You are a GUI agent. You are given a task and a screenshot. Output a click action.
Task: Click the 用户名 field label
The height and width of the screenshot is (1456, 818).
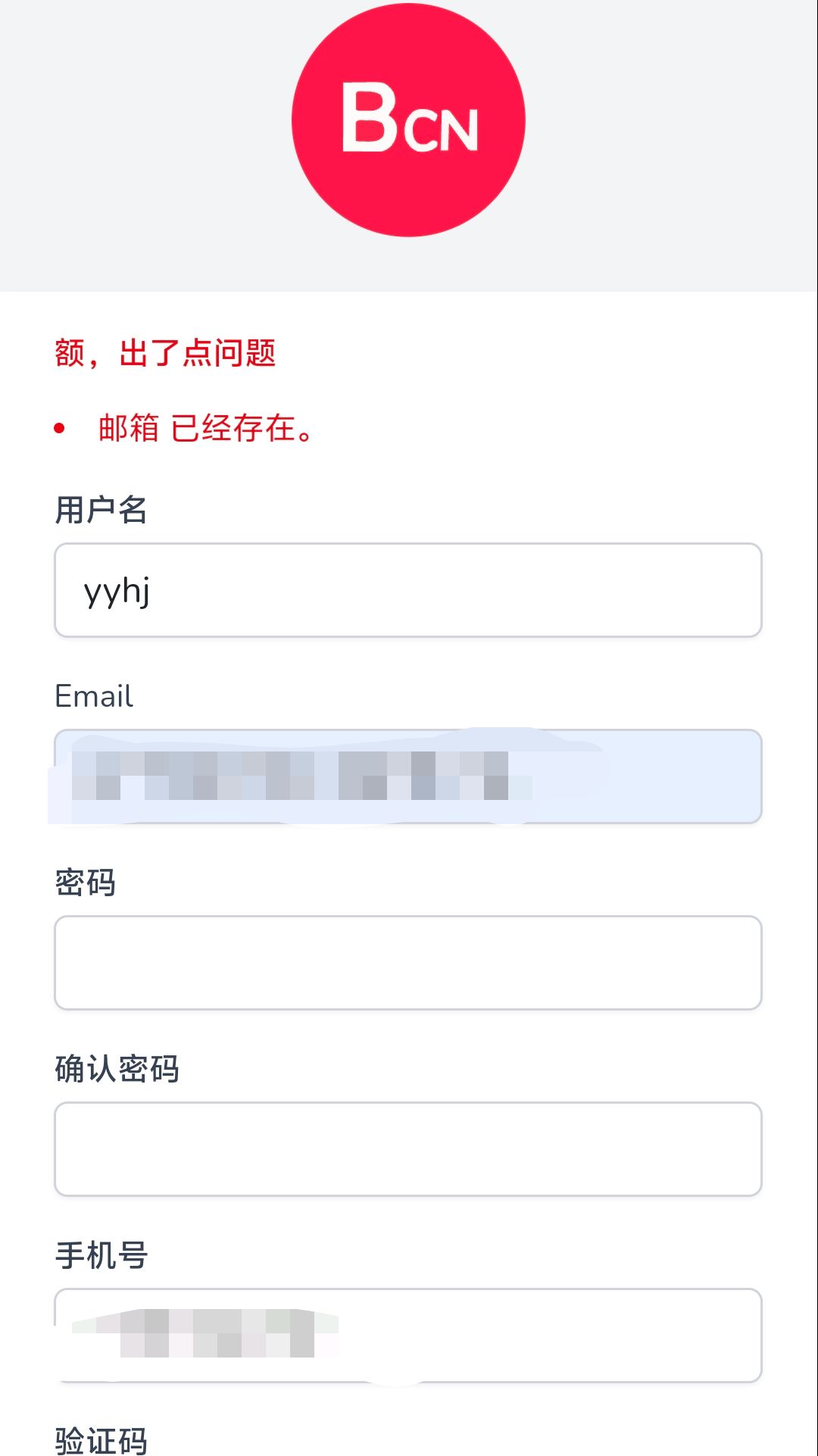(101, 510)
